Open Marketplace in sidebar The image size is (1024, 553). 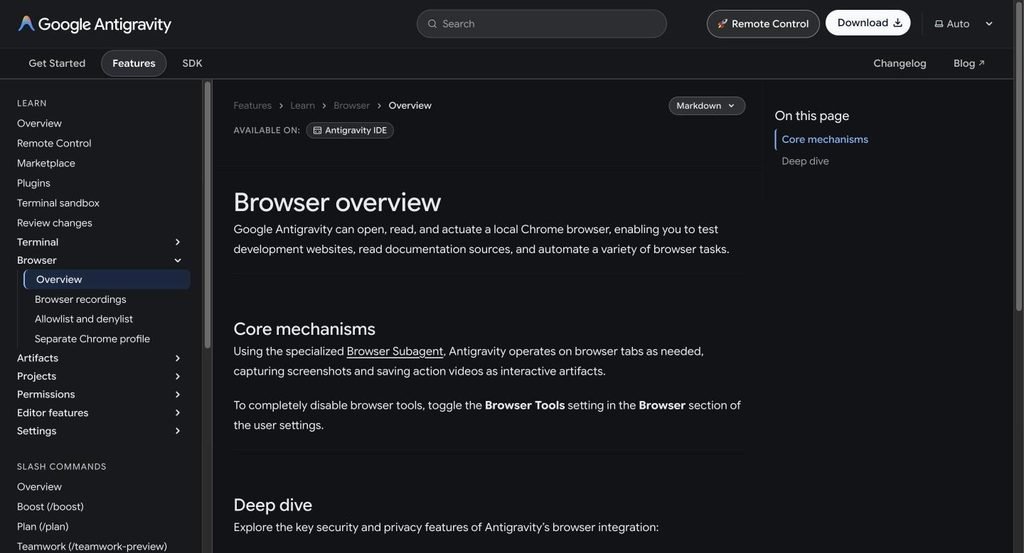[46, 163]
